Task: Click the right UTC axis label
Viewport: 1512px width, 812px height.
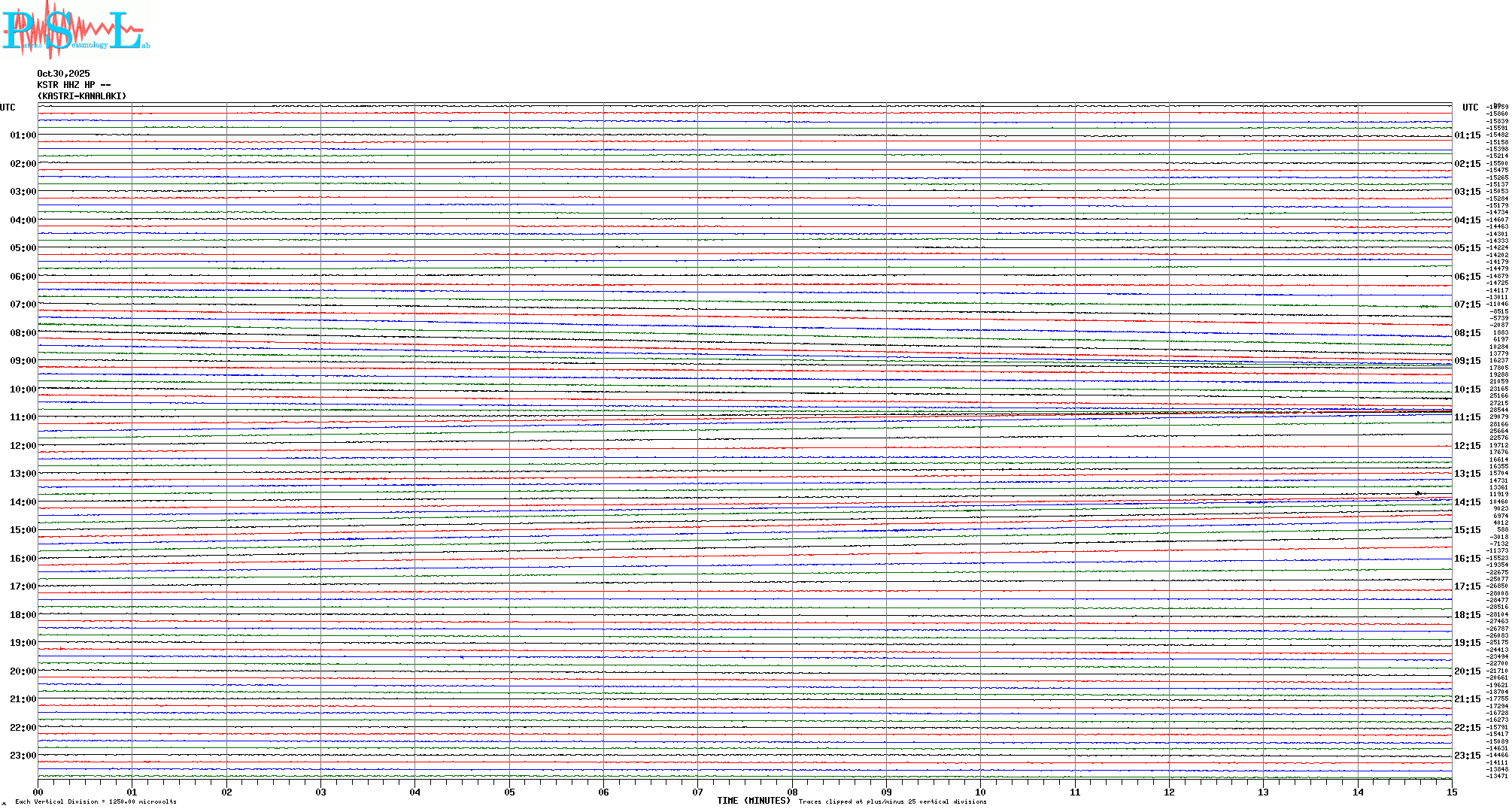Action: tap(1470, 108)
